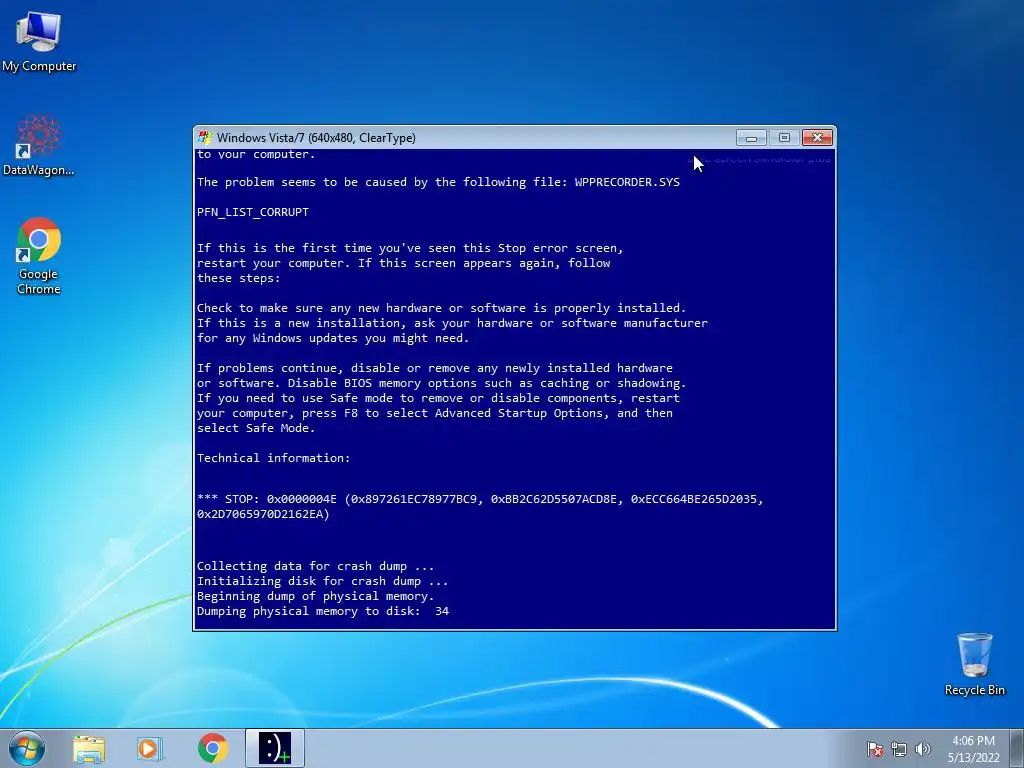Open Windows Explorer from the taskbar
Screen dimensions: 1024x768
click(89, 748)
